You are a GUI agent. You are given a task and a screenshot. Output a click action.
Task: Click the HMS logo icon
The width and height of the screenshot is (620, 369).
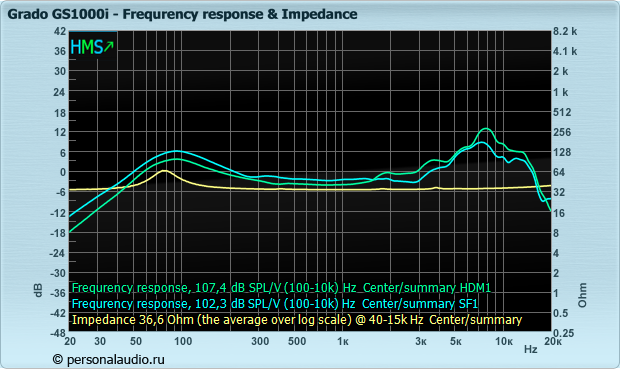[92, 47]
